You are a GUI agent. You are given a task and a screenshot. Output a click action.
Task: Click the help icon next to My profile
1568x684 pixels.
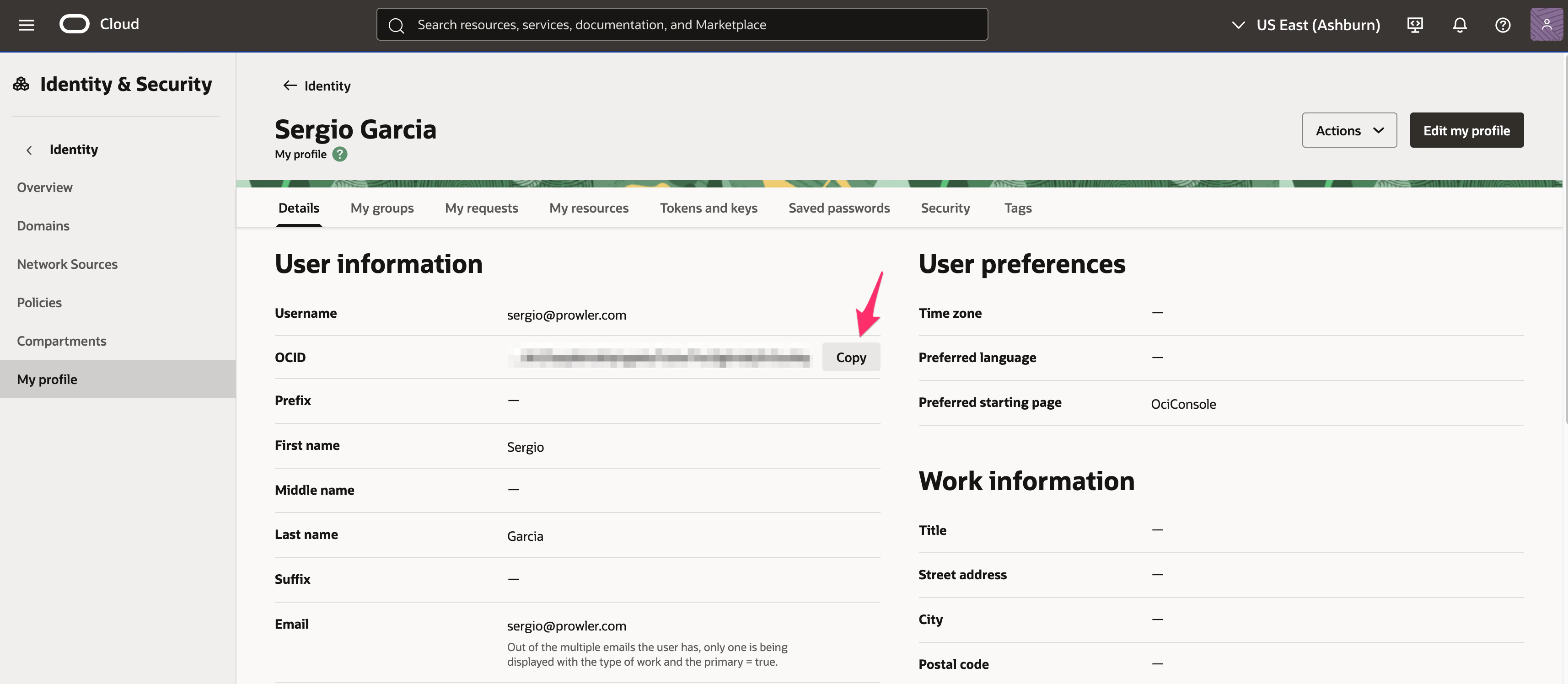point(339,154)
